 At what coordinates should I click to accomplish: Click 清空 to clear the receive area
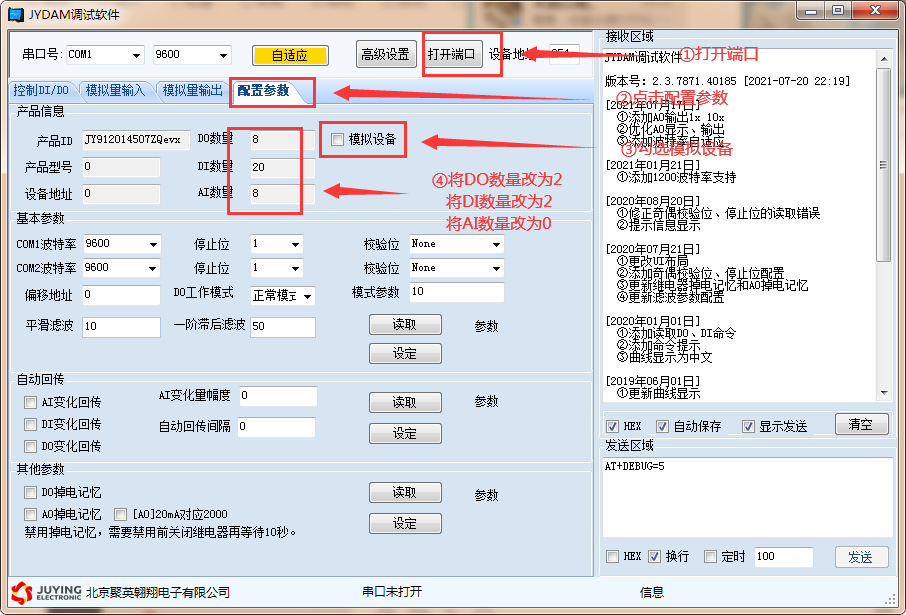click(860, 424)
